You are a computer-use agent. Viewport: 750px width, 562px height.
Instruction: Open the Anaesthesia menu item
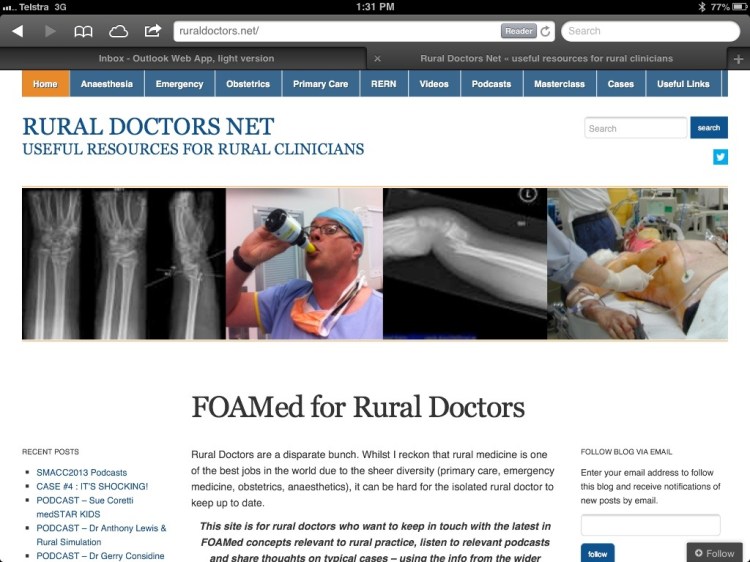pyautogui.click(x=107, y=84)
